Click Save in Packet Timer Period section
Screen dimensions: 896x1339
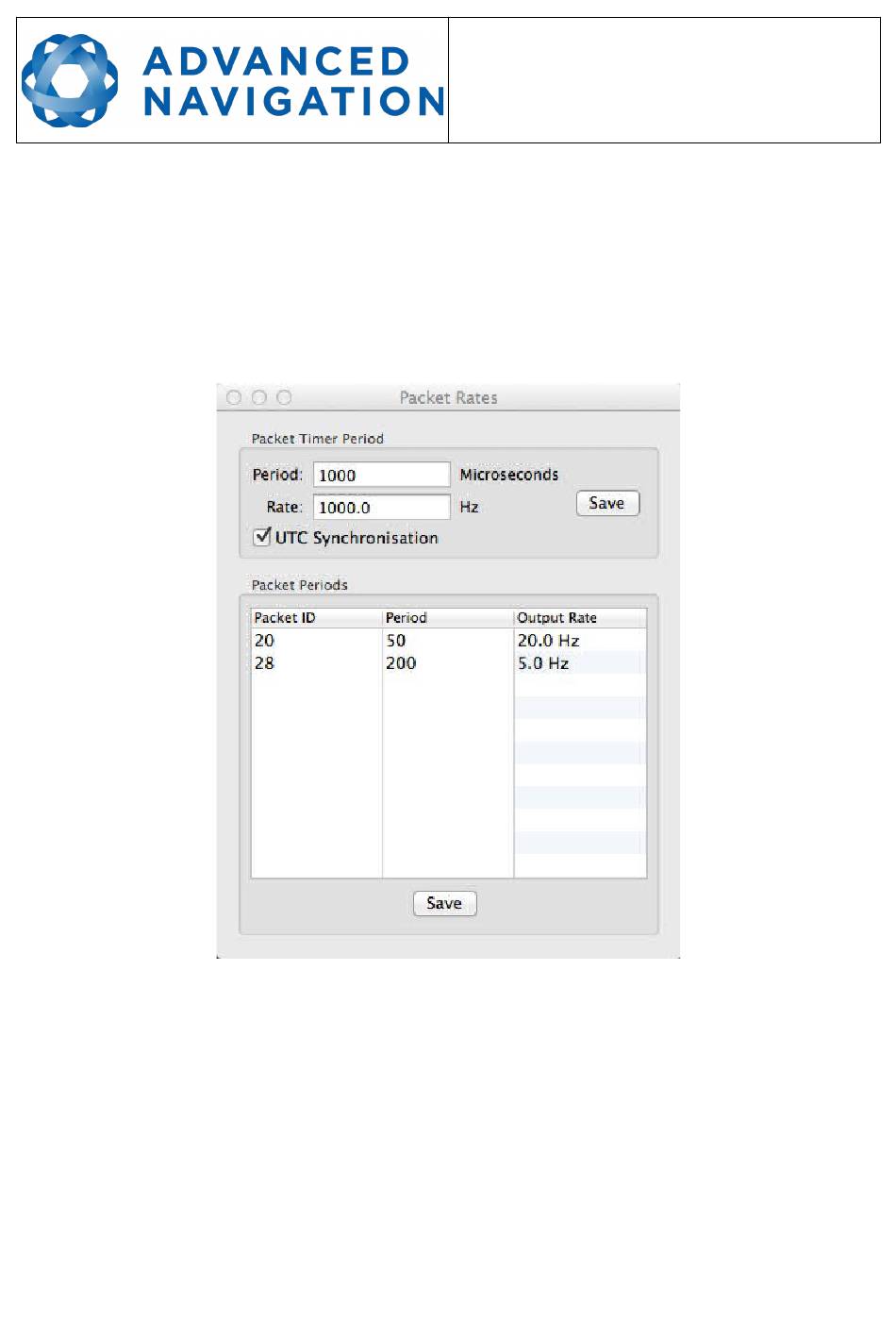607,503
